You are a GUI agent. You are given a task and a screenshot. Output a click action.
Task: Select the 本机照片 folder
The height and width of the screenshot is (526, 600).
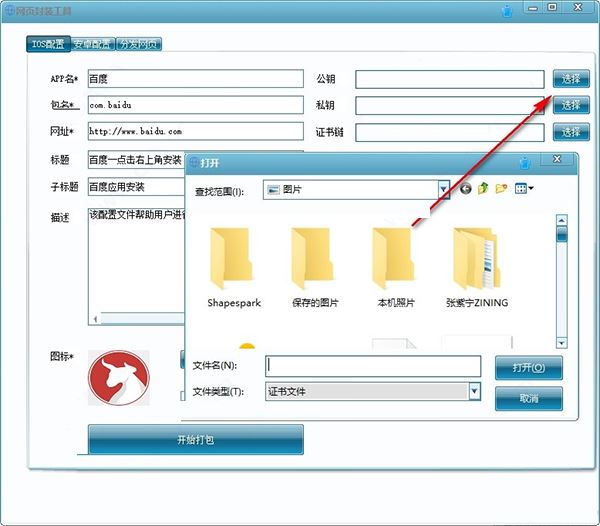coord(396,267)
